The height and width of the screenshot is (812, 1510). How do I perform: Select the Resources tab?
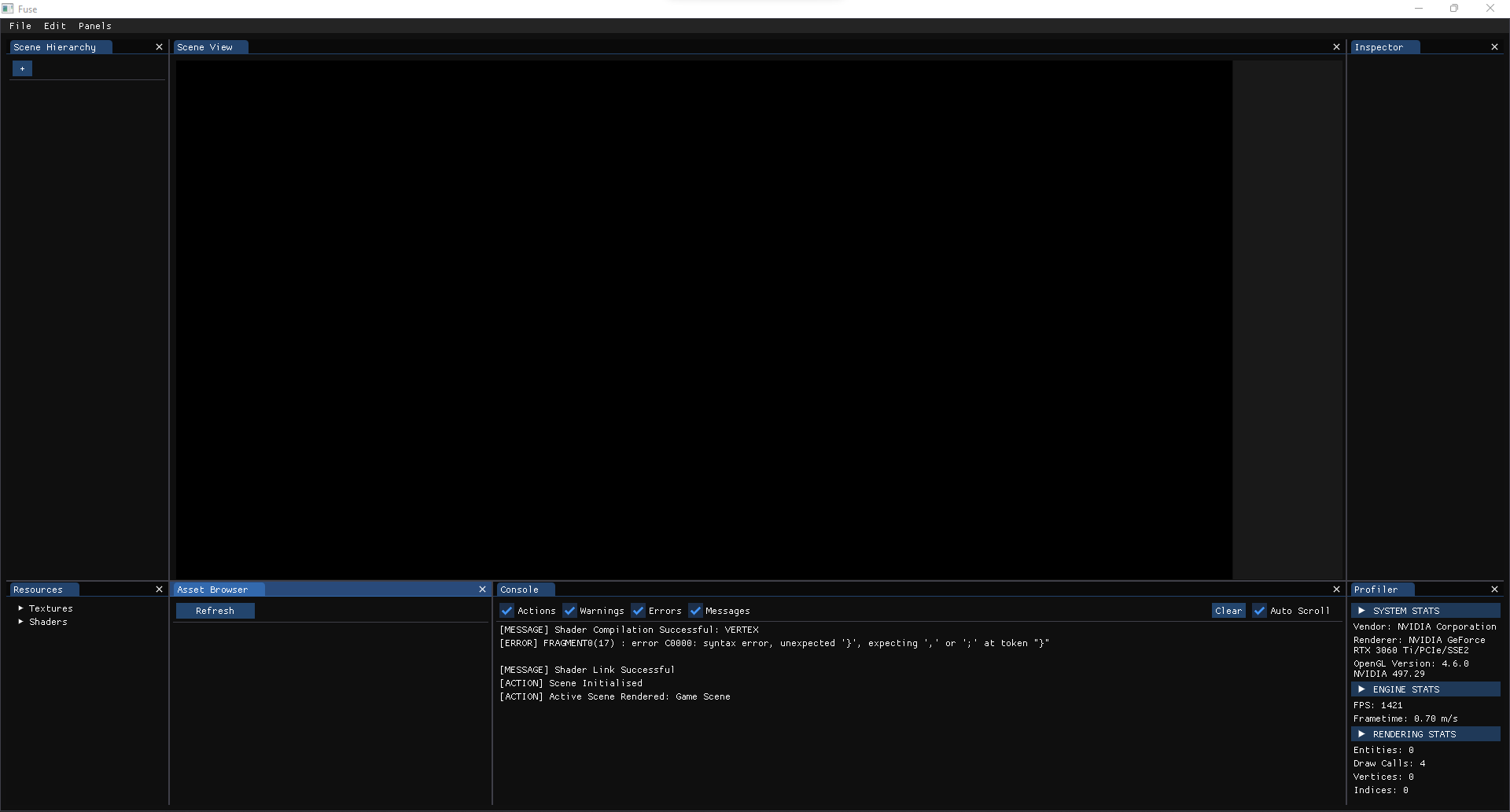pos(44,590)
